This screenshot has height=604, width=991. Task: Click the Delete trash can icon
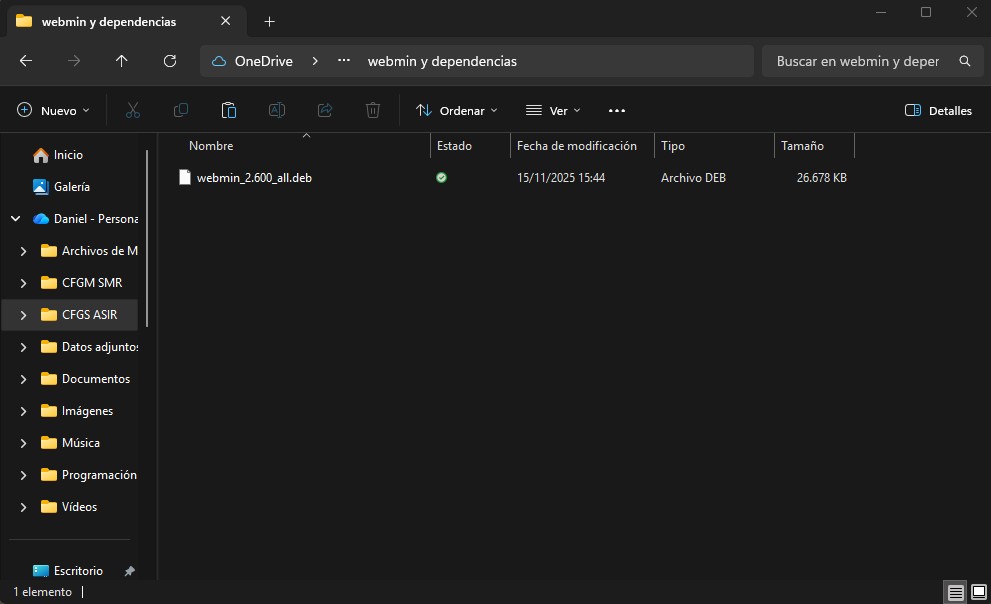[373, 110]
